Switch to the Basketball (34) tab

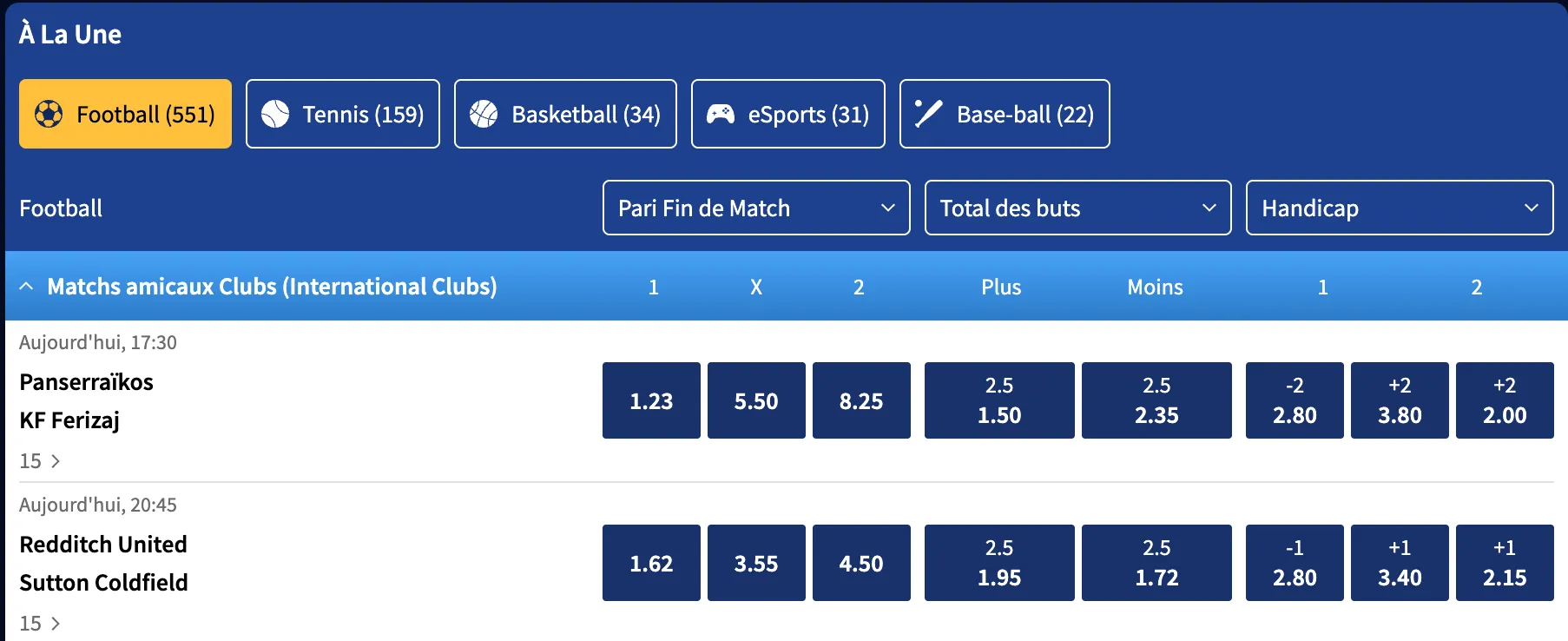[x=565, y=114]
